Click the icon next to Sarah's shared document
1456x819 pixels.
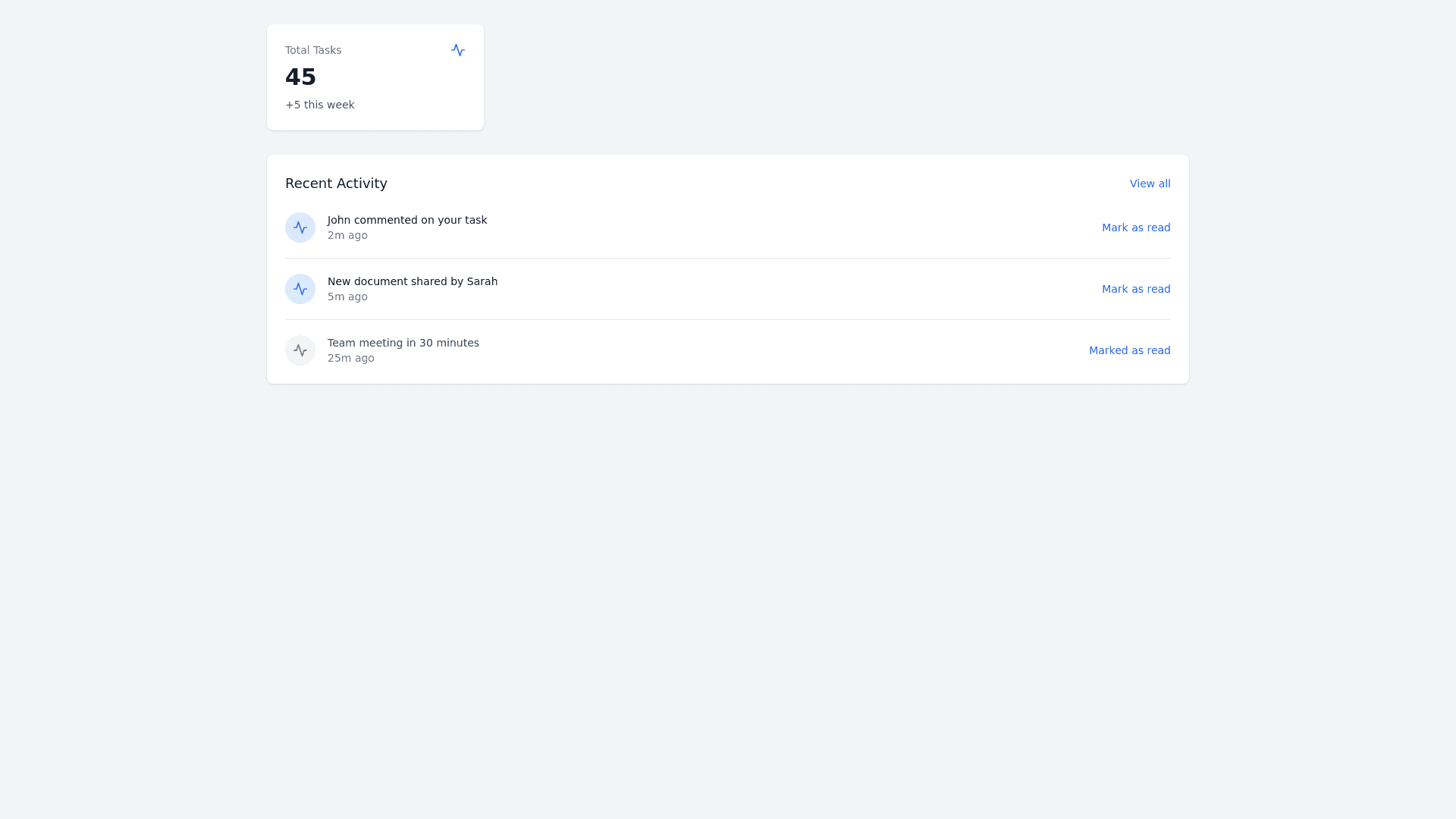[300, 289]
